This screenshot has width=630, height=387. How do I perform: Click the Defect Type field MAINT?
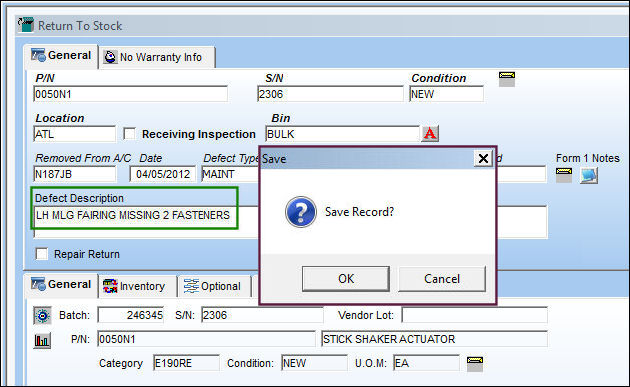(230, 174)
